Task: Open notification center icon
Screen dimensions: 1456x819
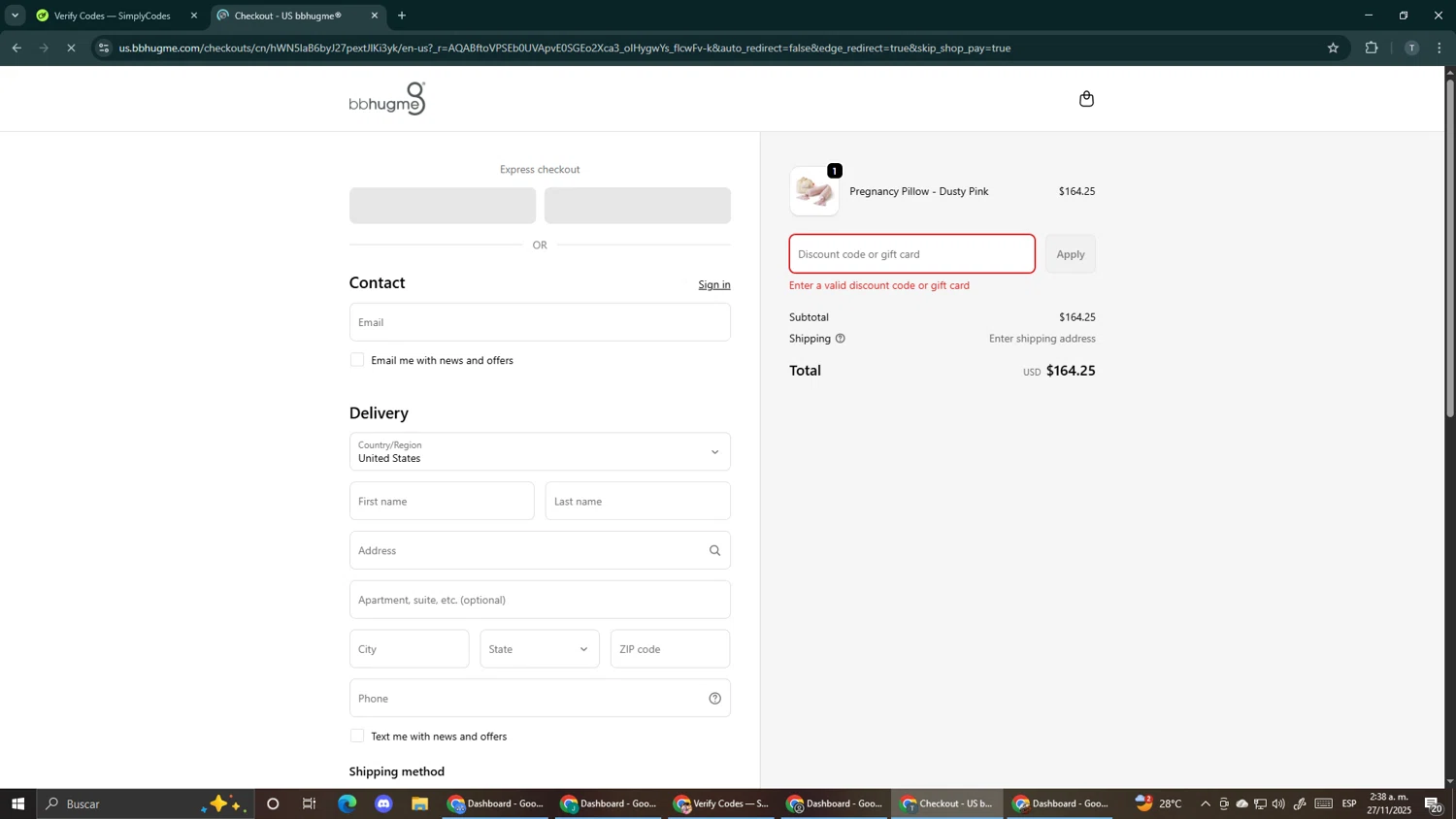Action: 1433,803
